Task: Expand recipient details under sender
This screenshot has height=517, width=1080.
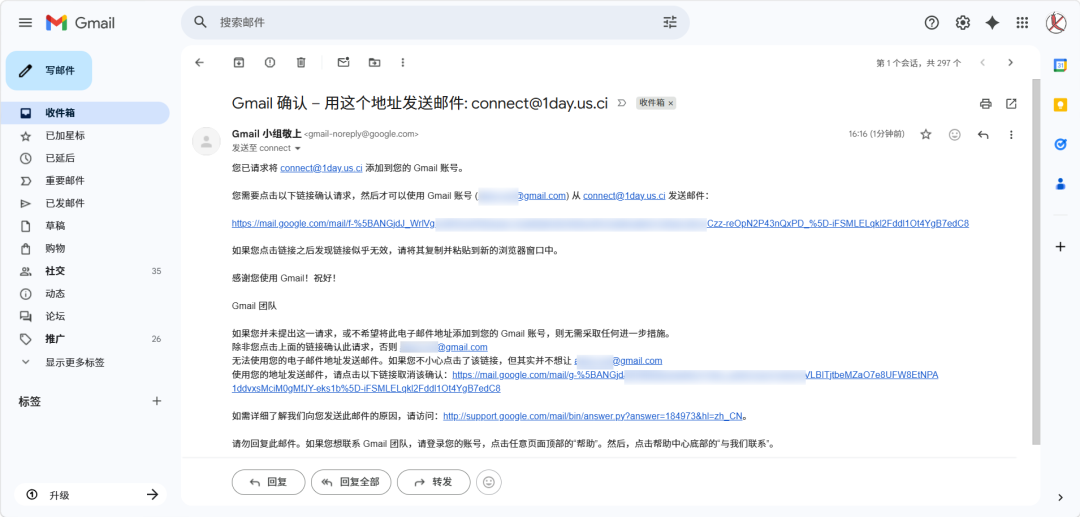Action: pyautogui.click(x=298, y=149)
